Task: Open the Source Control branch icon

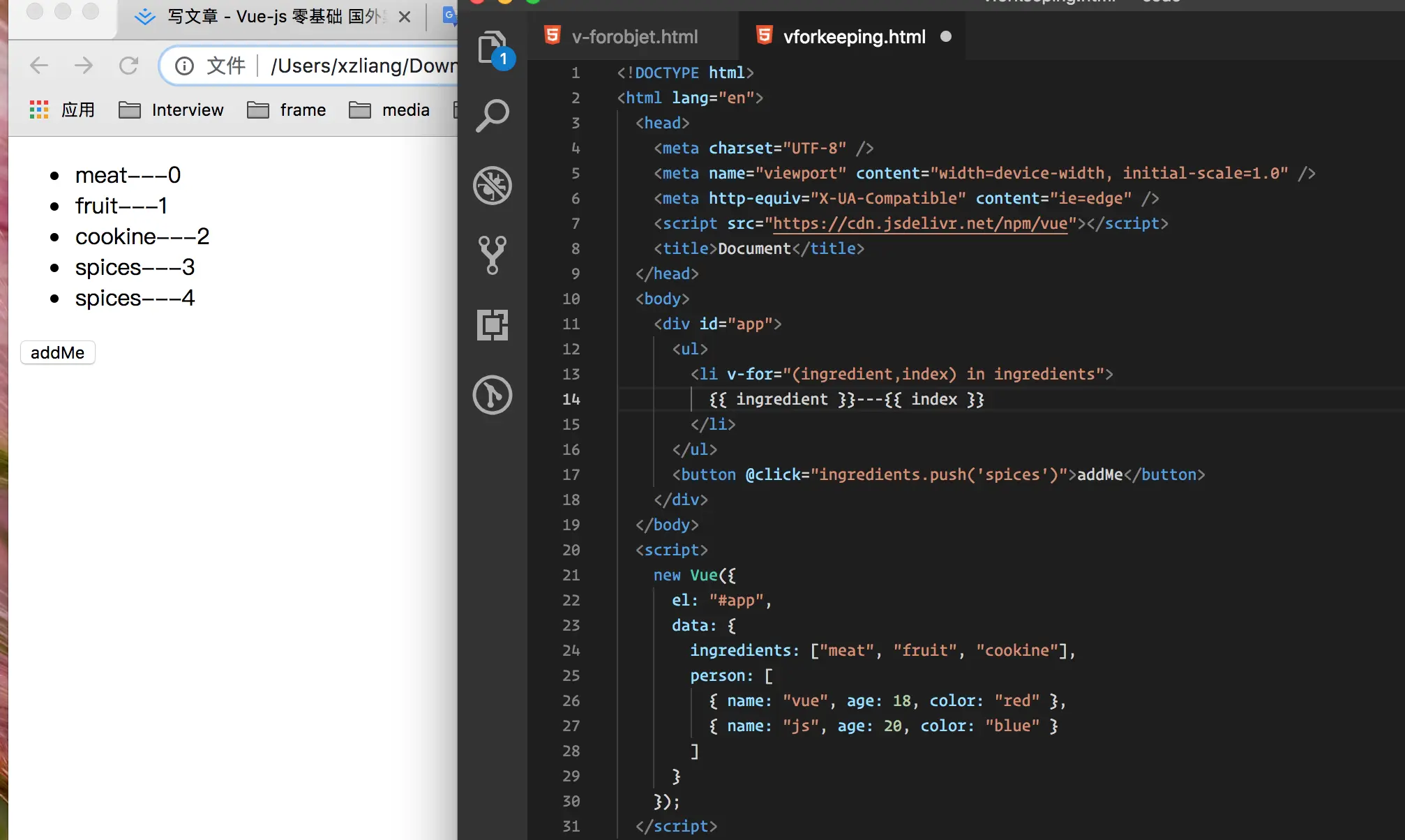Action: [493, 255]
